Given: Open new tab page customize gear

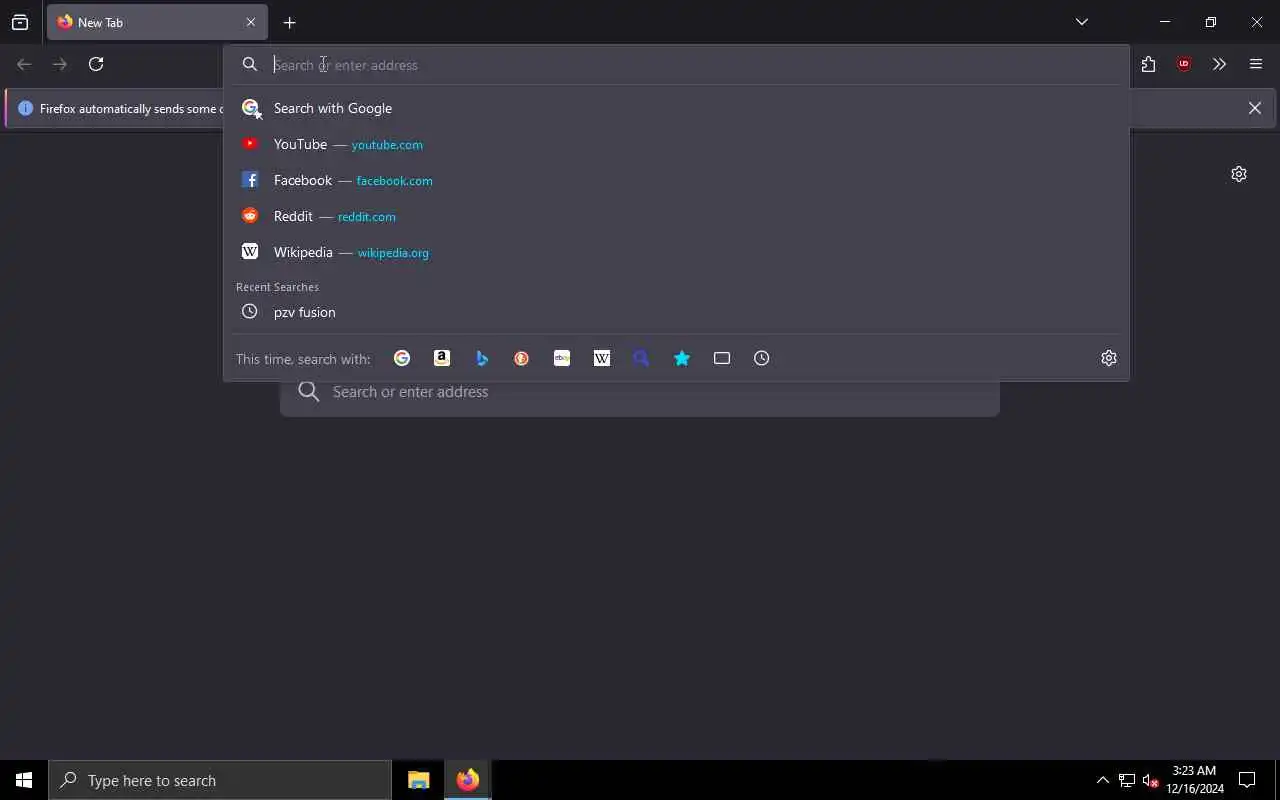Looking at the screenshot, I should pyautogui.click(x=1239, y=174).
